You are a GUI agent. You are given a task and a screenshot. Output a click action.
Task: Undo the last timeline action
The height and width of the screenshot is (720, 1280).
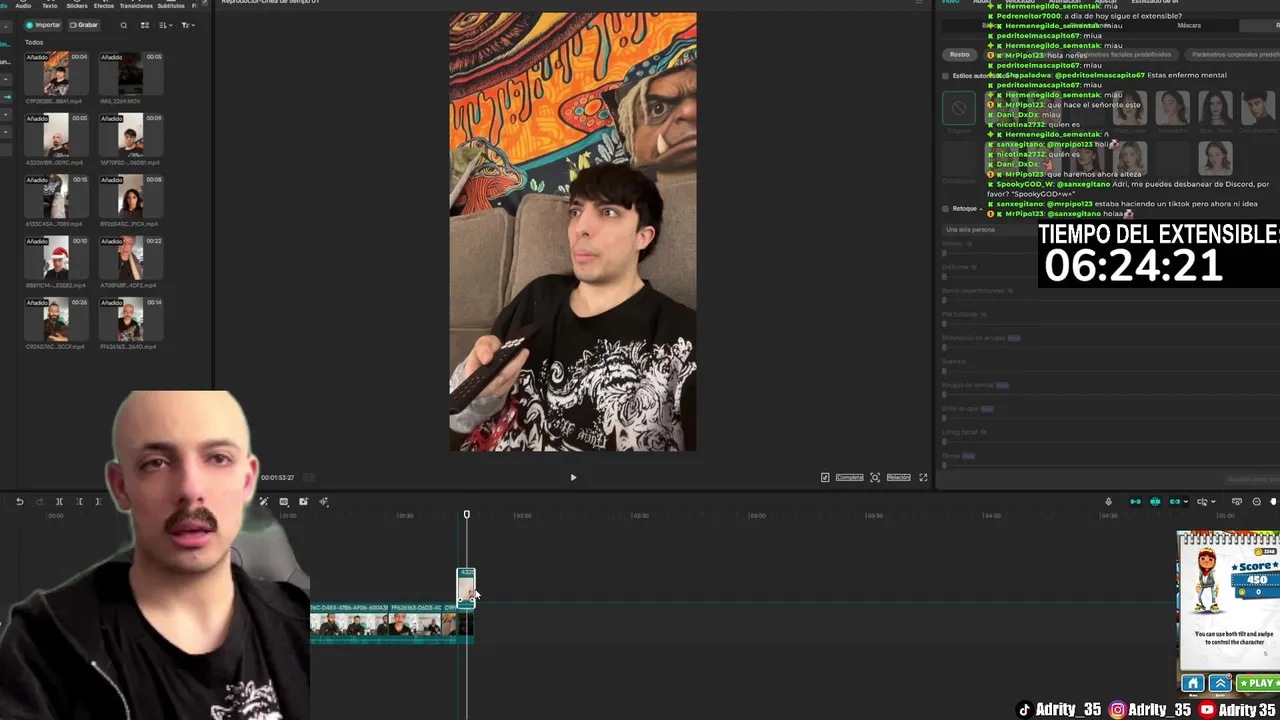[19, 502]
